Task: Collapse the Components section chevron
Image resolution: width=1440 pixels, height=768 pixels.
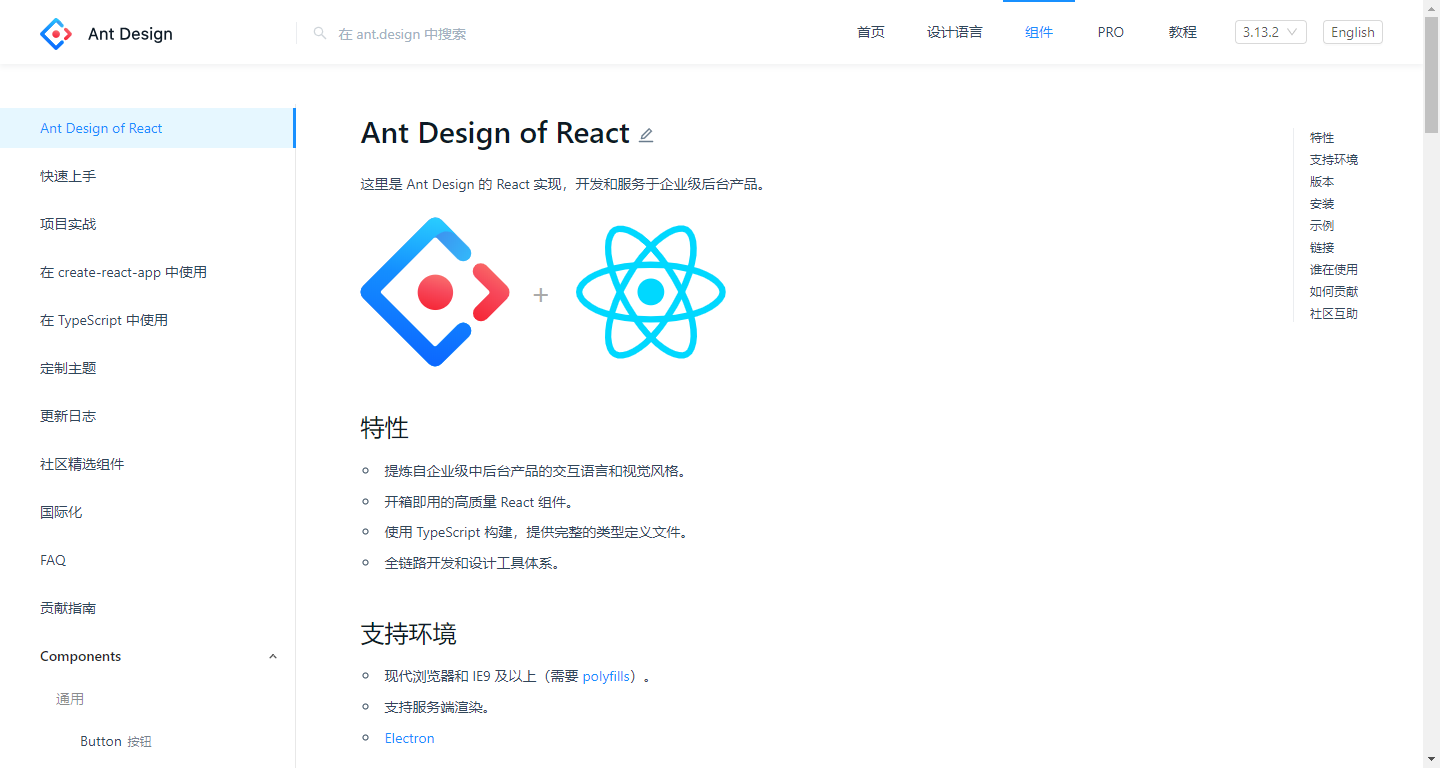Action: pos(273,657)
